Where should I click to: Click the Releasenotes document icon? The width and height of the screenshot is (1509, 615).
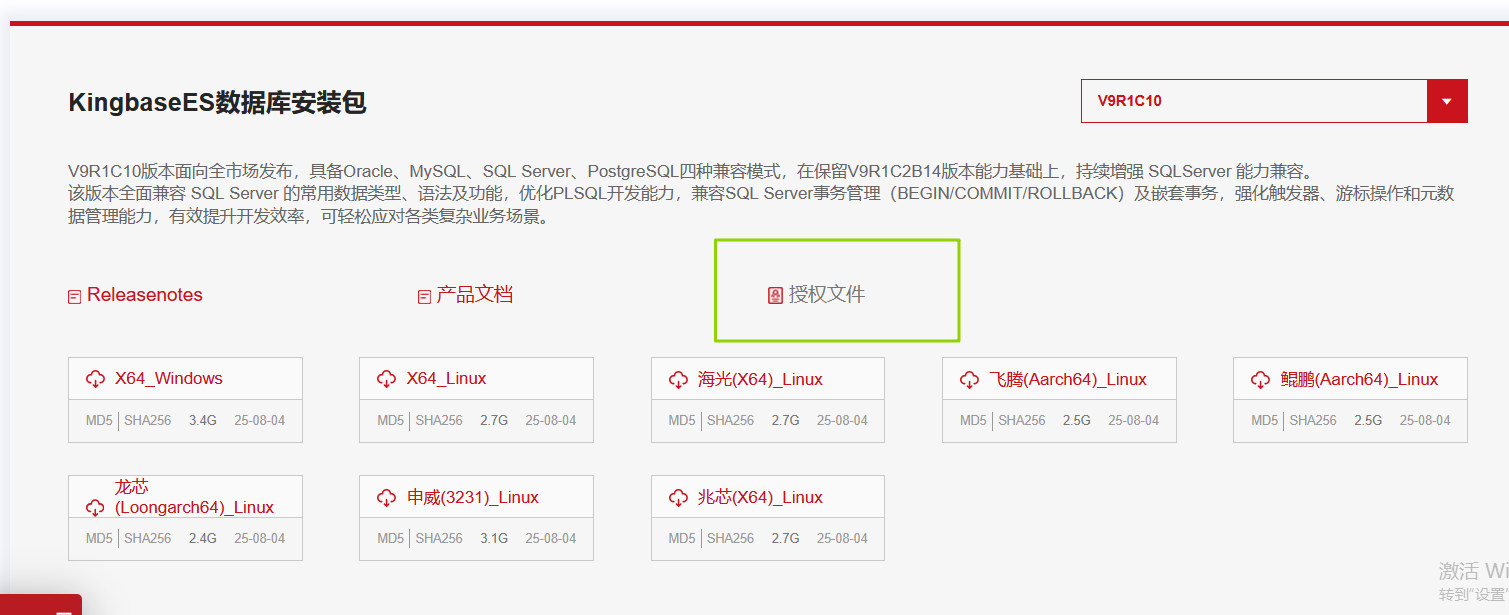74,297
